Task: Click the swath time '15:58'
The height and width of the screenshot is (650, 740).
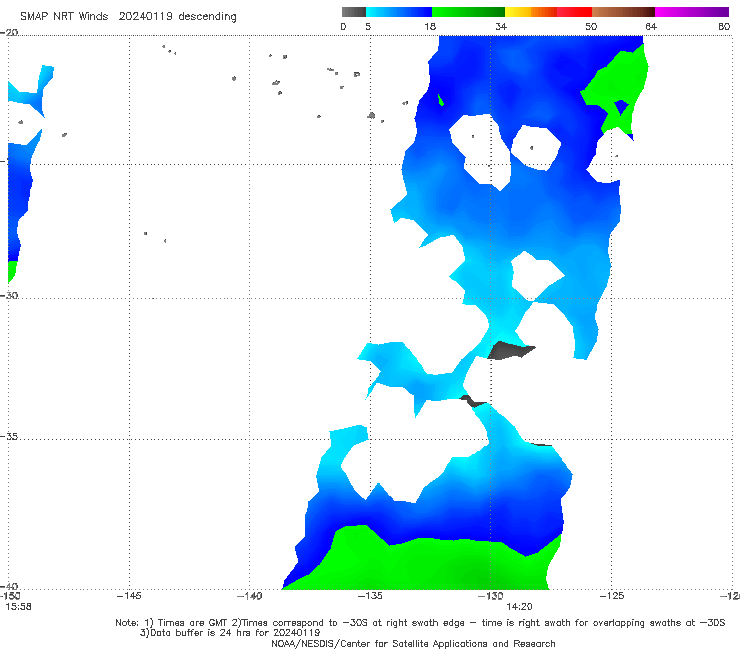Action: click(18, 607)
